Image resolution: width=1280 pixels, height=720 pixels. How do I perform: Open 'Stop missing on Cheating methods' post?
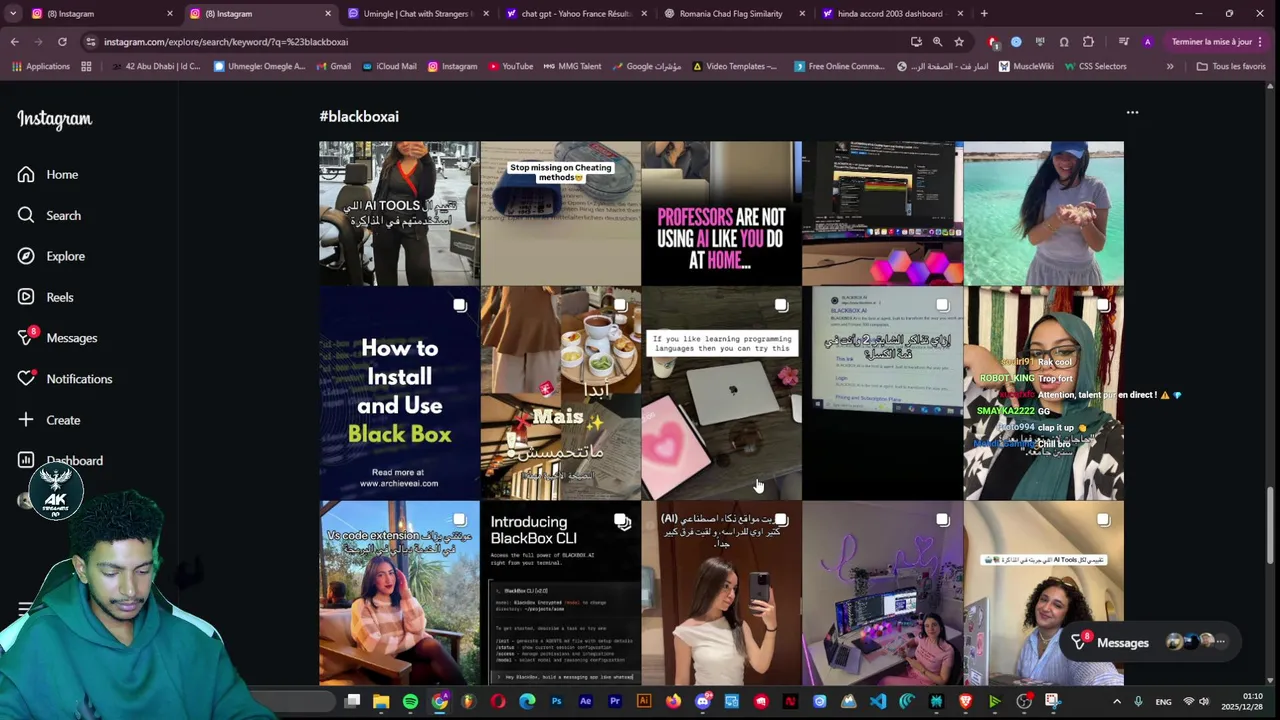[560, 213]
